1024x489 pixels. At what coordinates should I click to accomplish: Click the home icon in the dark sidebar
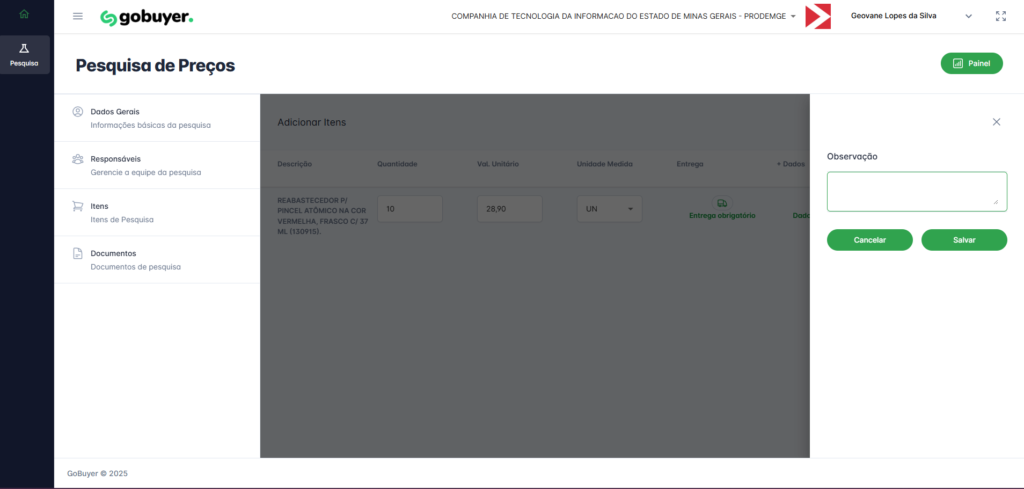point(24,14)
